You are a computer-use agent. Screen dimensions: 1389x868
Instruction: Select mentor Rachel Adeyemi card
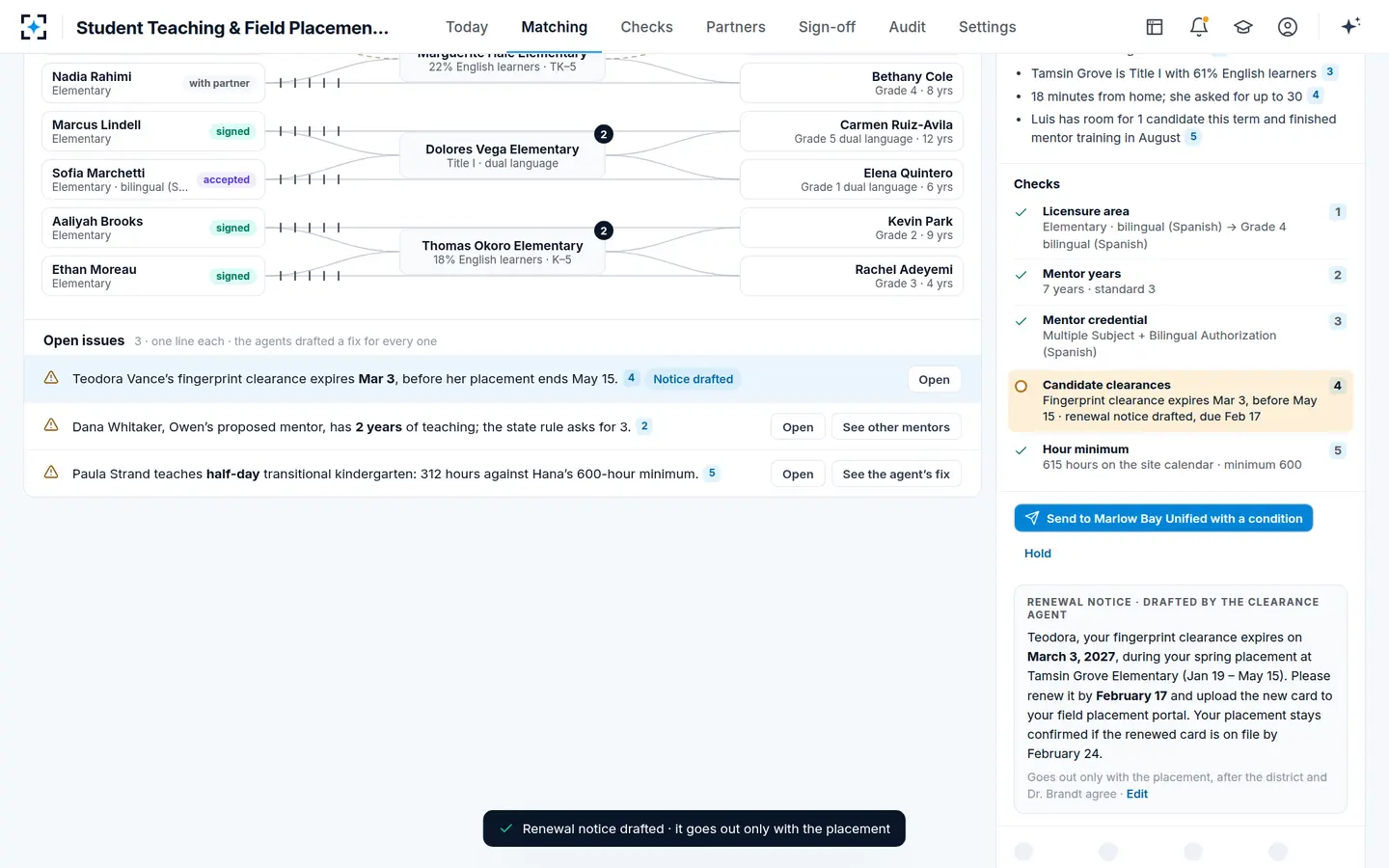click(x=852, y=276)
